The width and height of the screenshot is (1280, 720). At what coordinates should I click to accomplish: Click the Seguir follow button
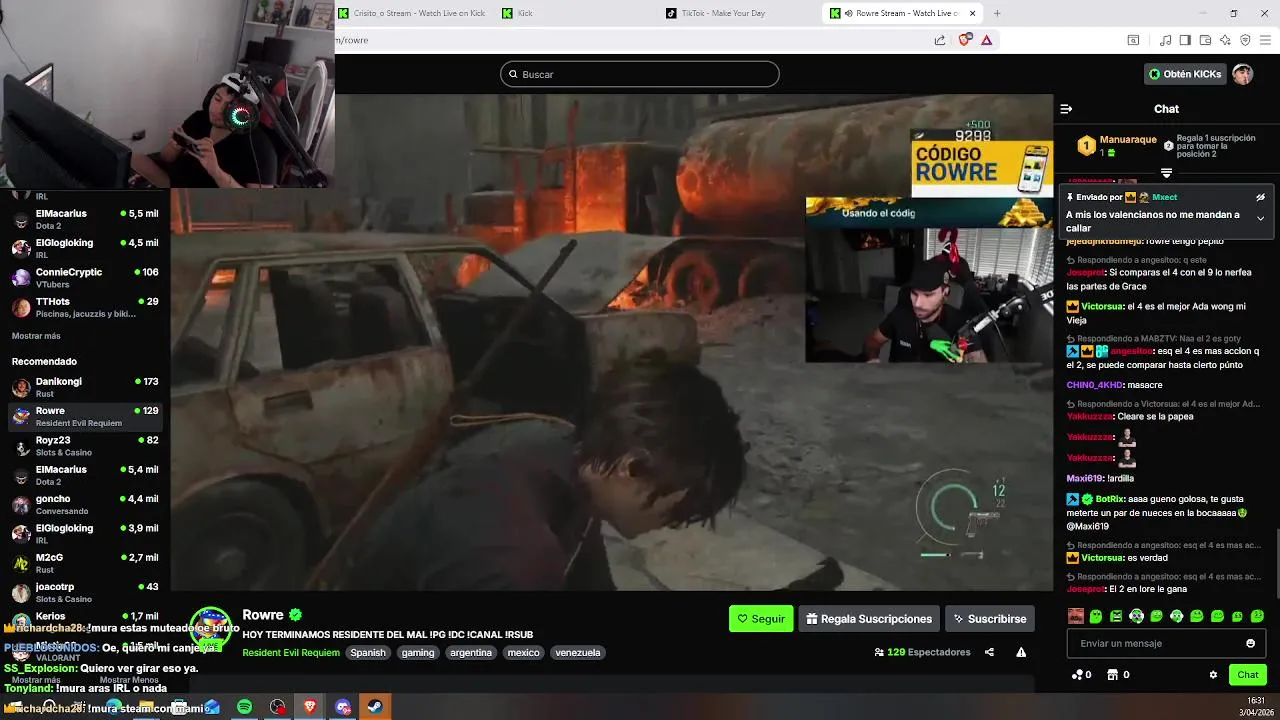click(x=761, y=619)
